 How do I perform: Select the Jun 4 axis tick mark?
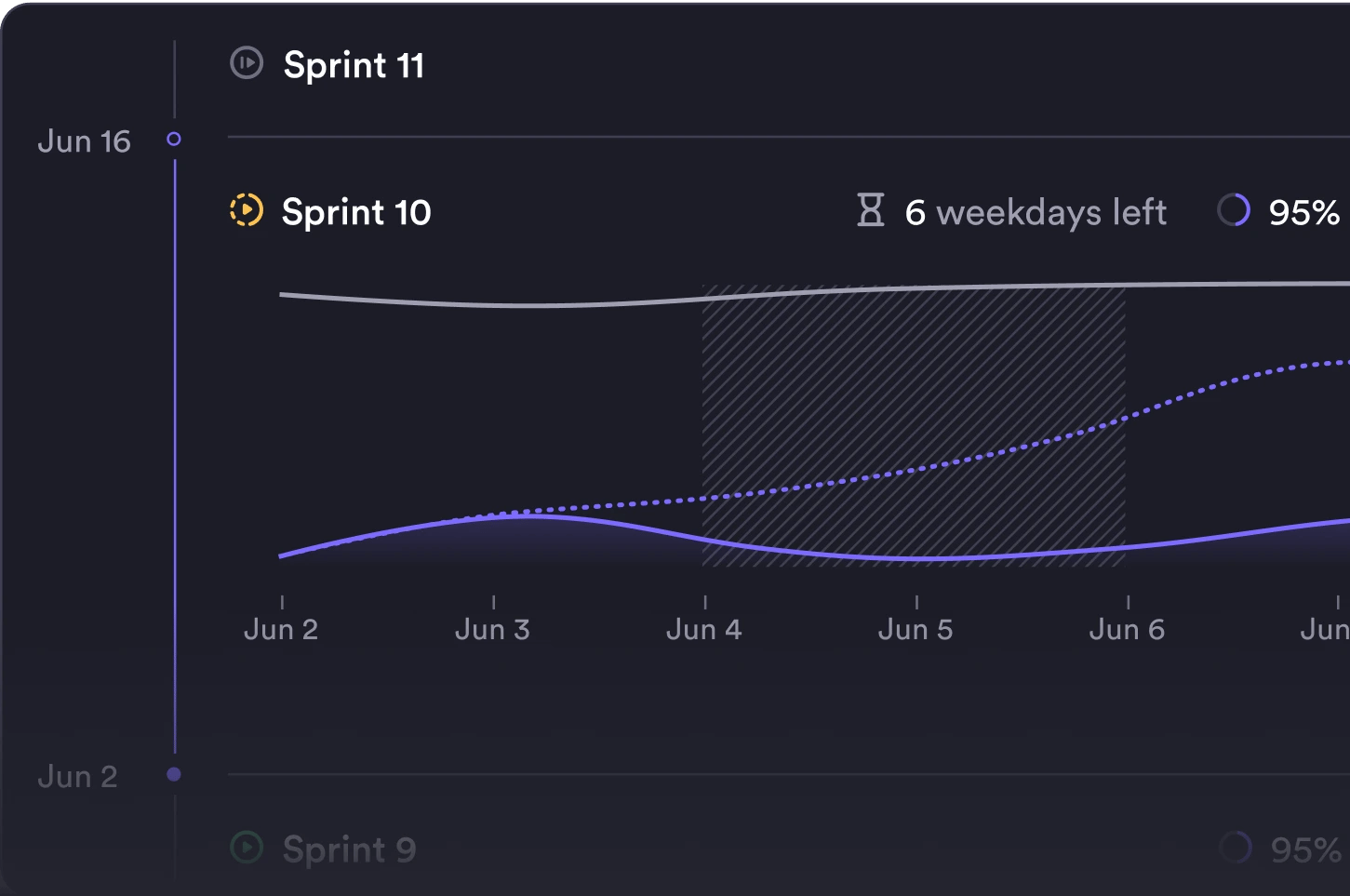pyautogui.click(x=704, y=603)
